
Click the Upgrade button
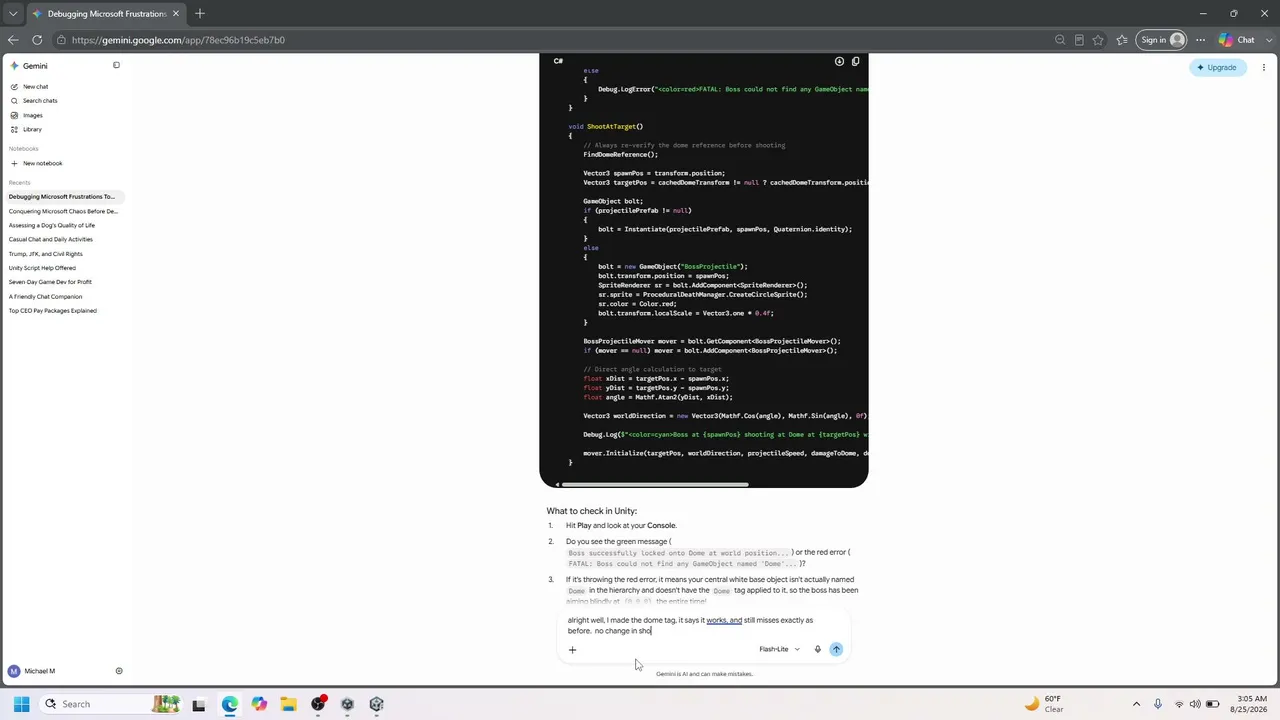tap(1216, 67)
